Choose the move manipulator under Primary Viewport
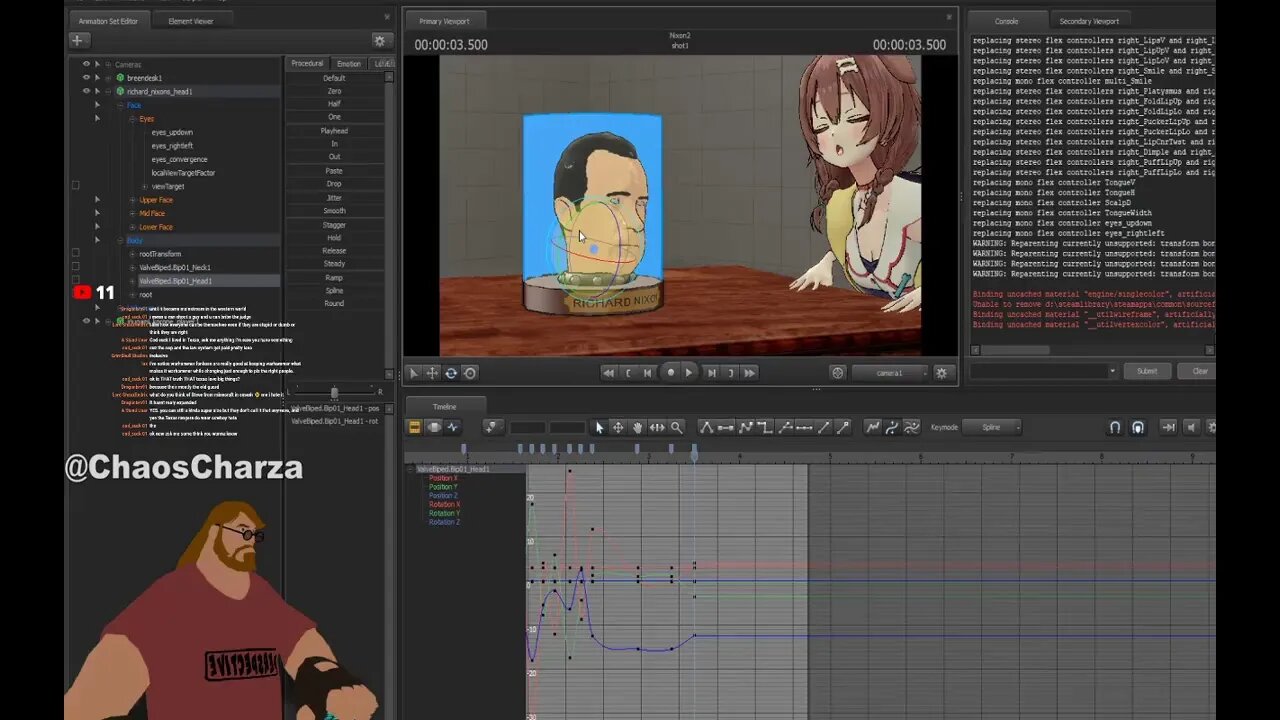Viewport: 1280px width, 720px height. (x=432, y=373)
